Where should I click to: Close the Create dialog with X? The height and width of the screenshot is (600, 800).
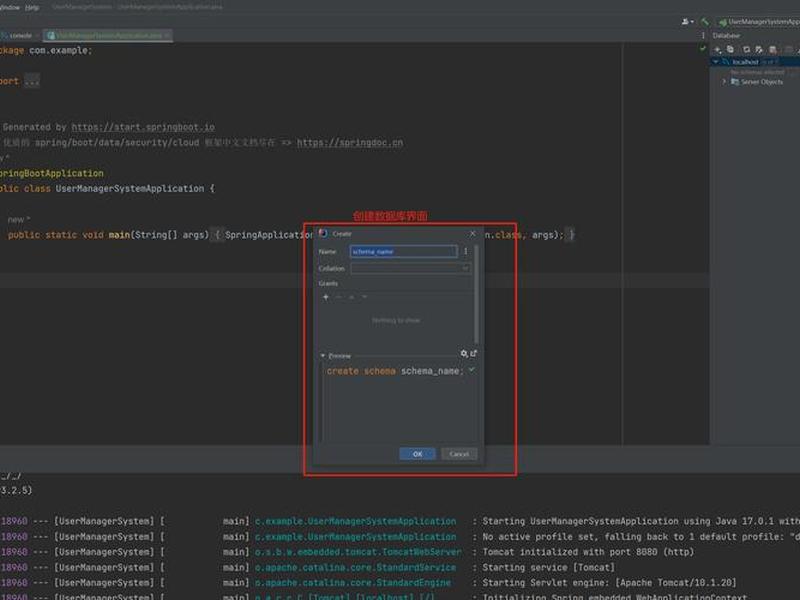(472, 233)
